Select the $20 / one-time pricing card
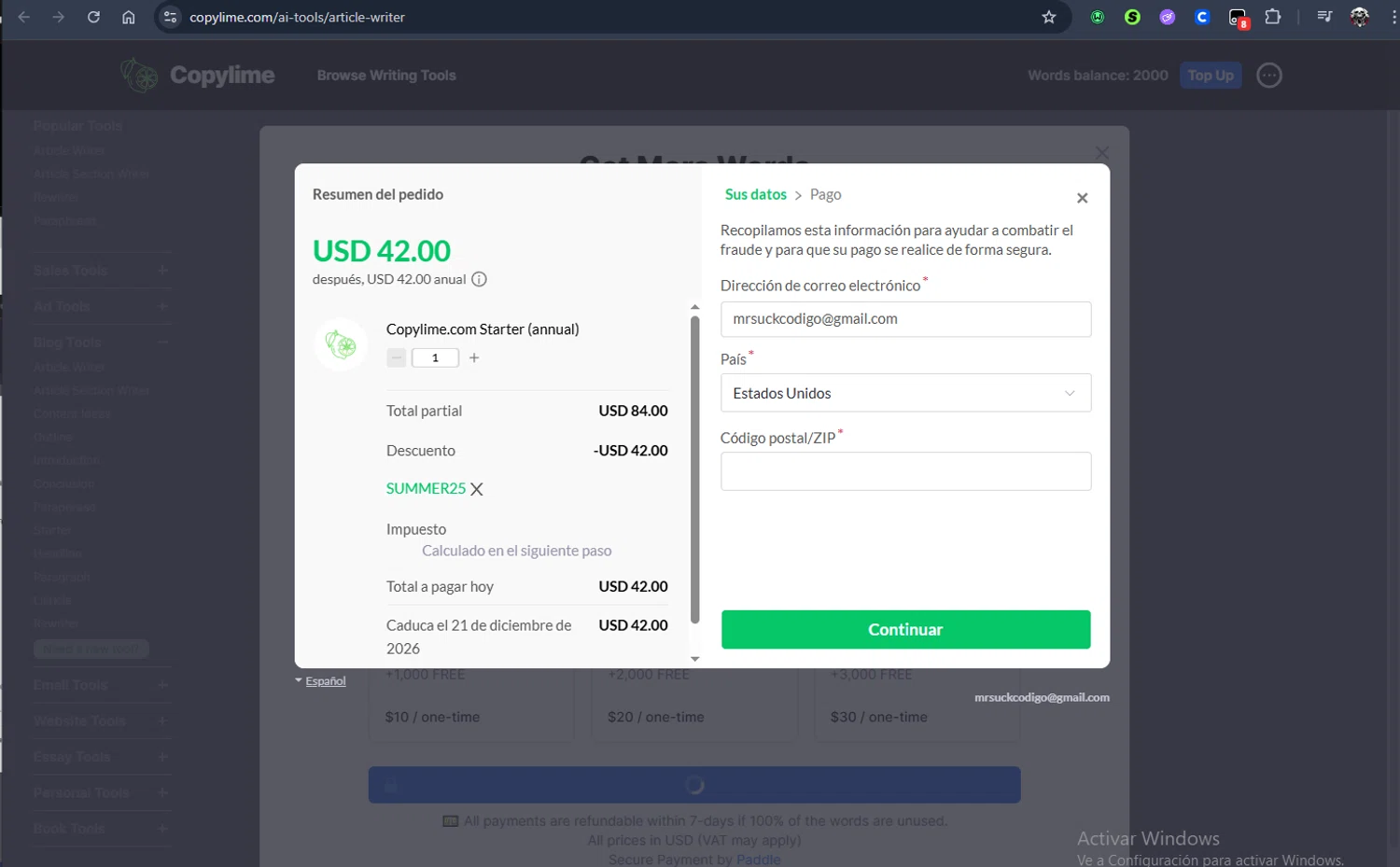 694,706
